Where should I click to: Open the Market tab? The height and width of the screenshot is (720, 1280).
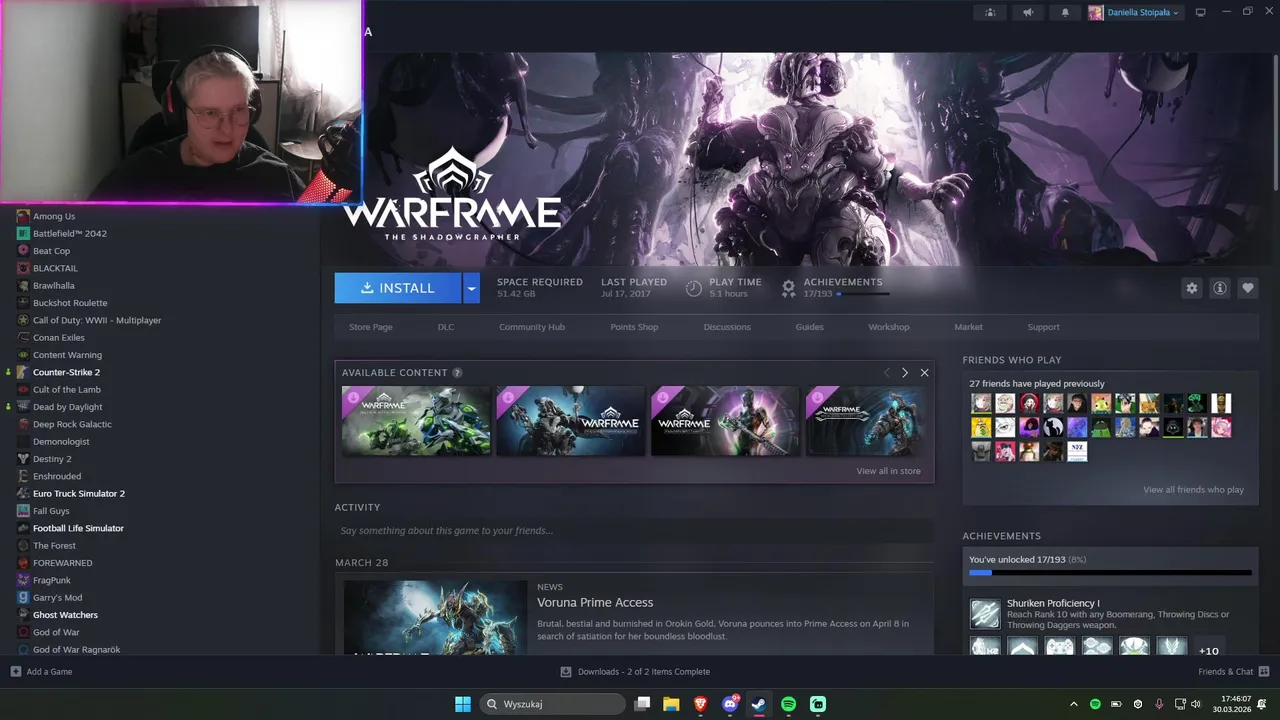(968, 327)
